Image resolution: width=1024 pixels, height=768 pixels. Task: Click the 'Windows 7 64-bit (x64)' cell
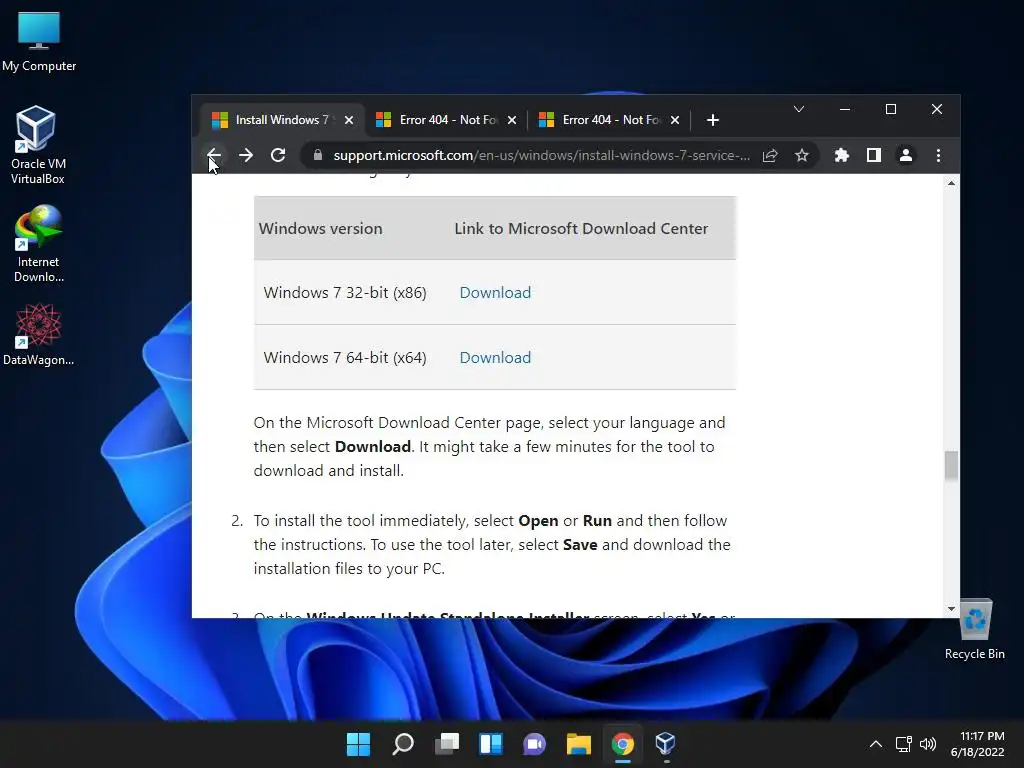point(345,358)
